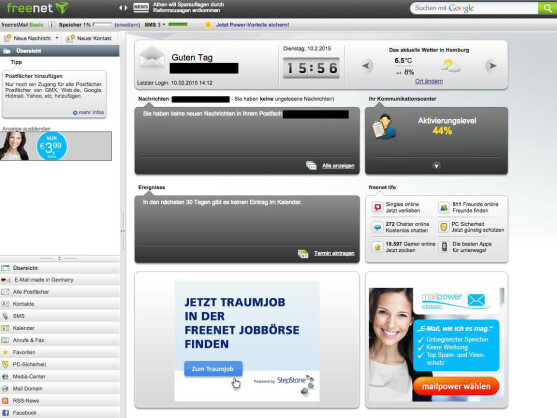
Task: Open Übersicht in the bottom navigation
Action: tap(60, 268)
